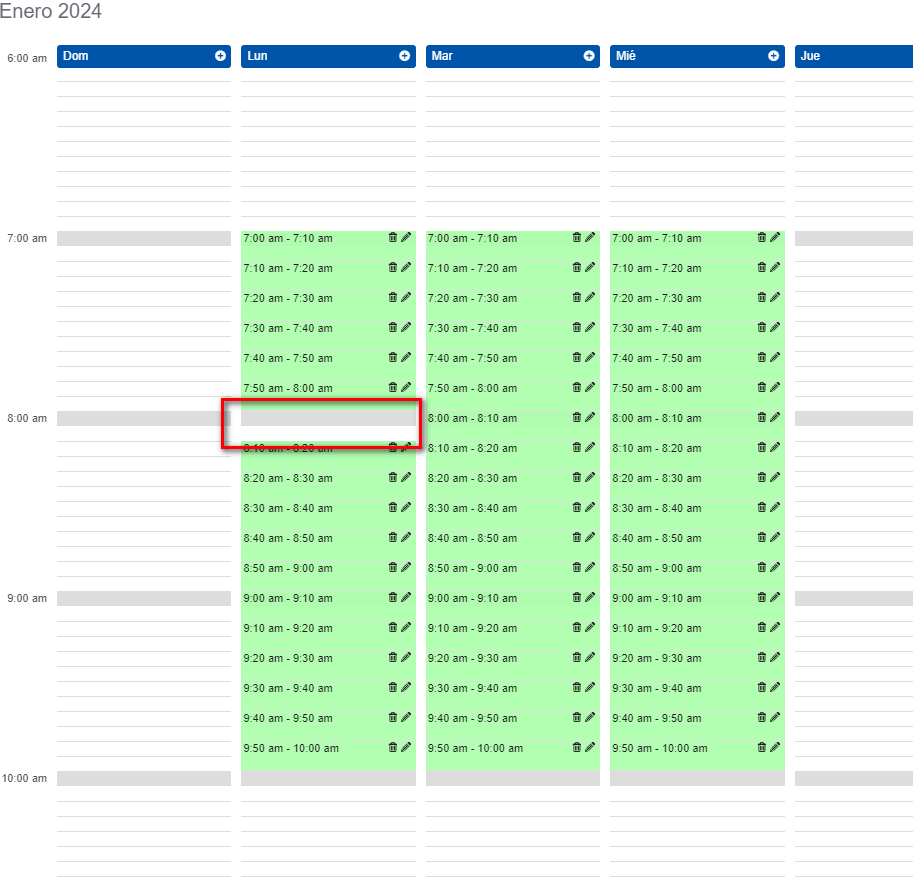Delete the 9:00 am slot on Mar
The image size is (913, 891).
(577, 597)
